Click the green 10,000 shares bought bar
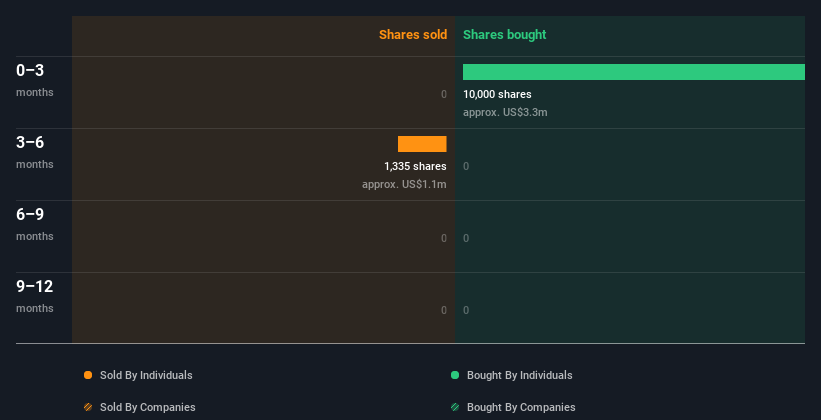This screenshot has width=821, height=420. point(634,72)
